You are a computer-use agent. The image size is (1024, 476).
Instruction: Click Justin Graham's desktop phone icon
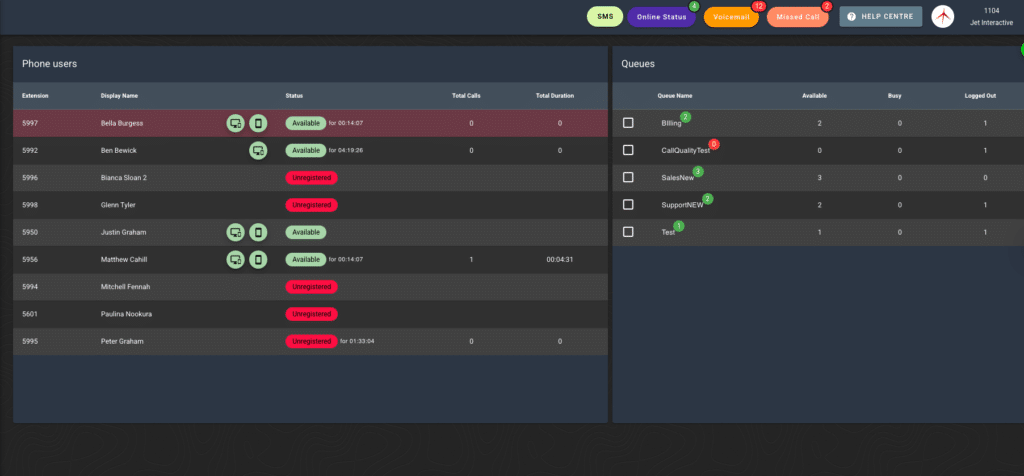coord(235,232)
